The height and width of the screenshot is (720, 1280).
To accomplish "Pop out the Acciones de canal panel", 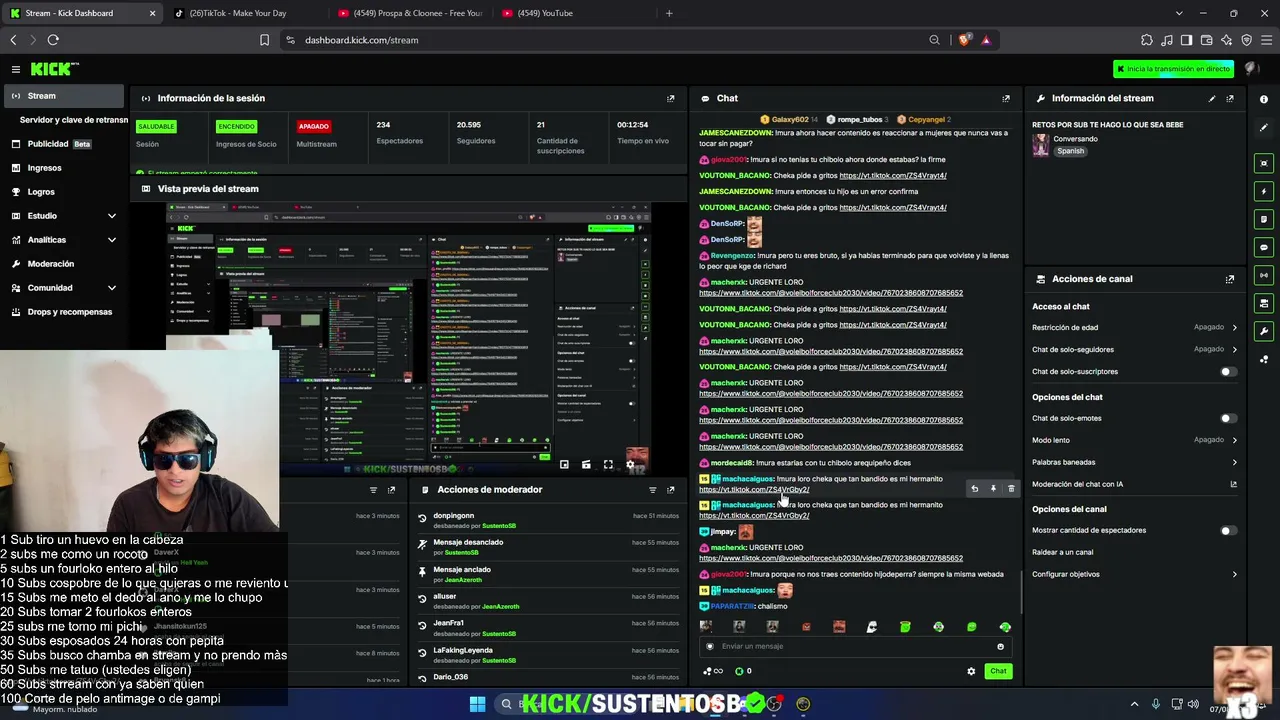I will point(1230,279).
